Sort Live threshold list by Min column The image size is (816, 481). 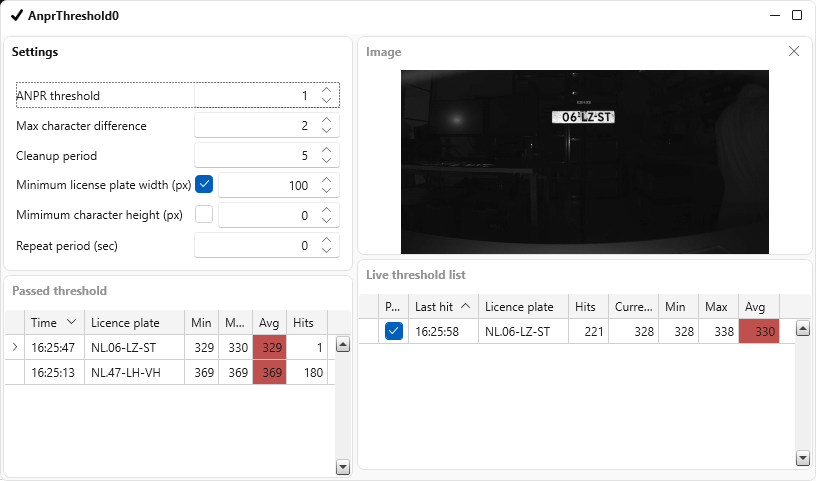(678, 307)
